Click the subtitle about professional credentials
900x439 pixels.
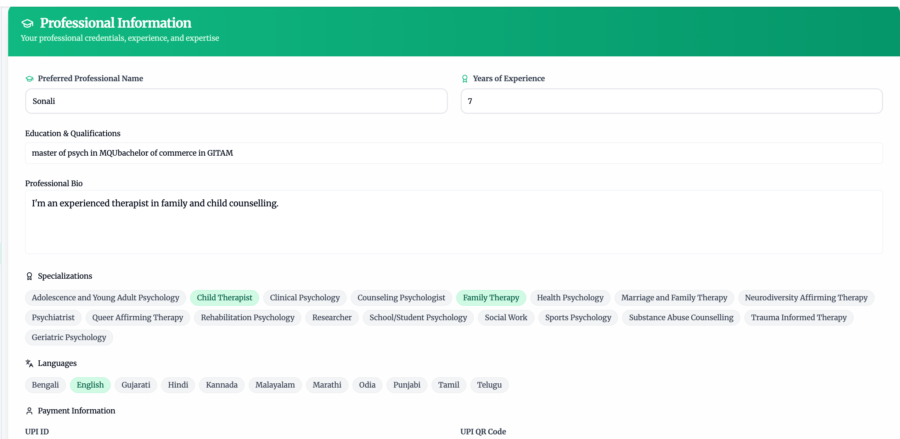tap(120, 38)
